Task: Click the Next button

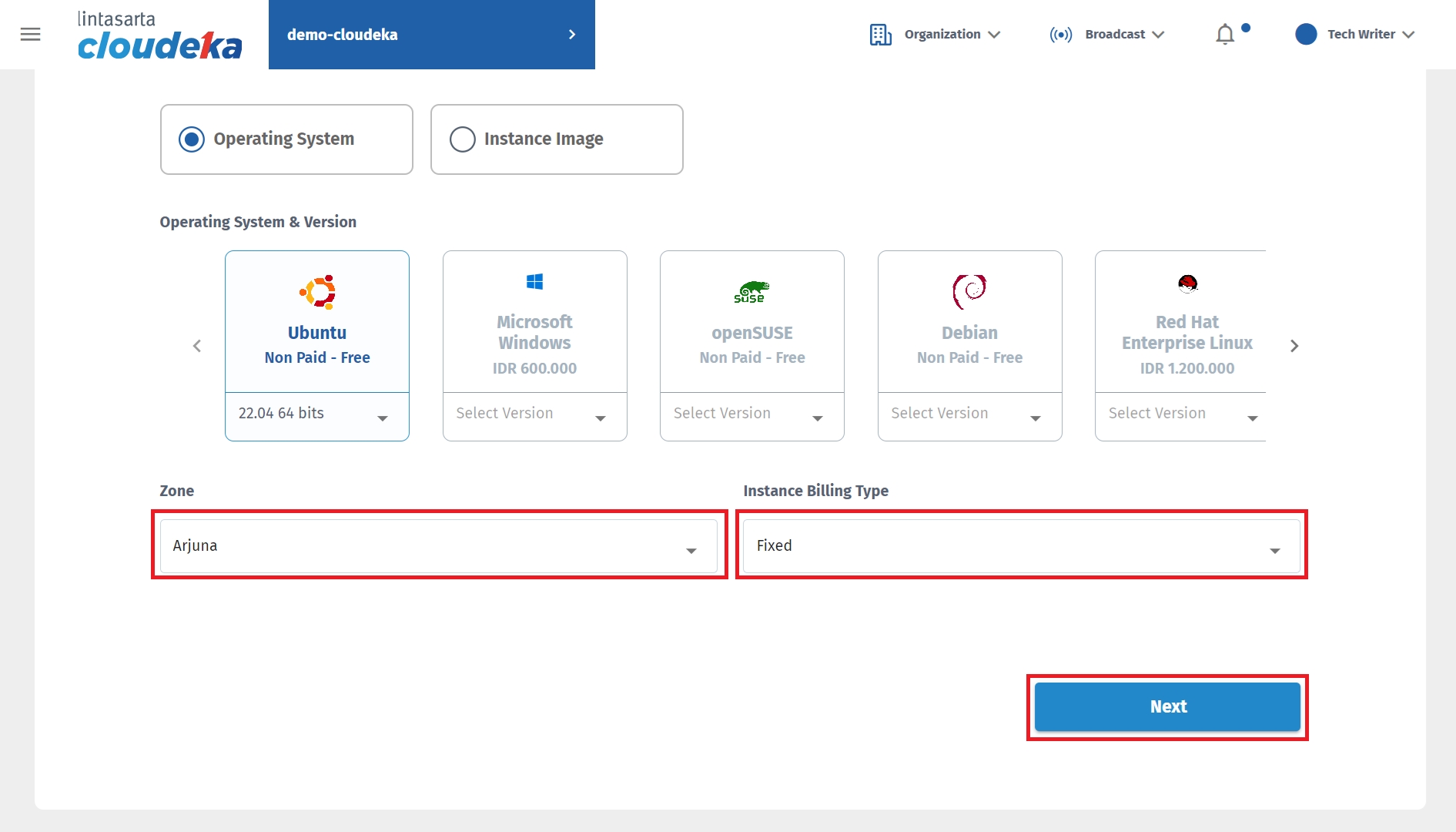Action: point(1166,706)
